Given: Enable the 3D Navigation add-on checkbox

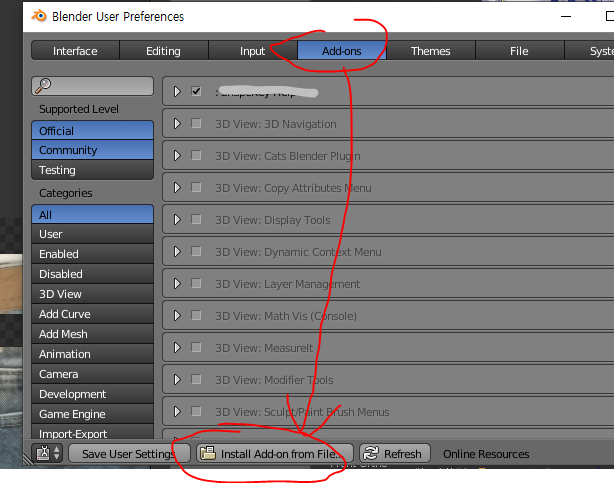Looking at the screenshot, I should pyautogui.click(x=196, y=123).
